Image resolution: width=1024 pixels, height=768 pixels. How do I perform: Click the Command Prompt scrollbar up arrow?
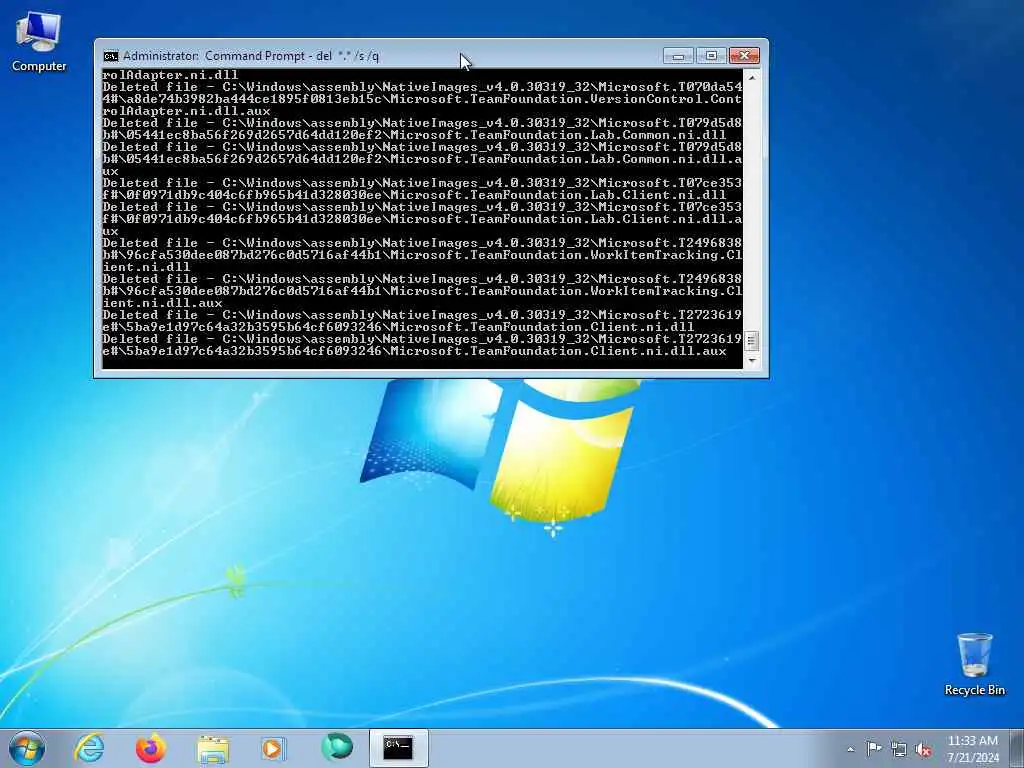coord(752,77)
